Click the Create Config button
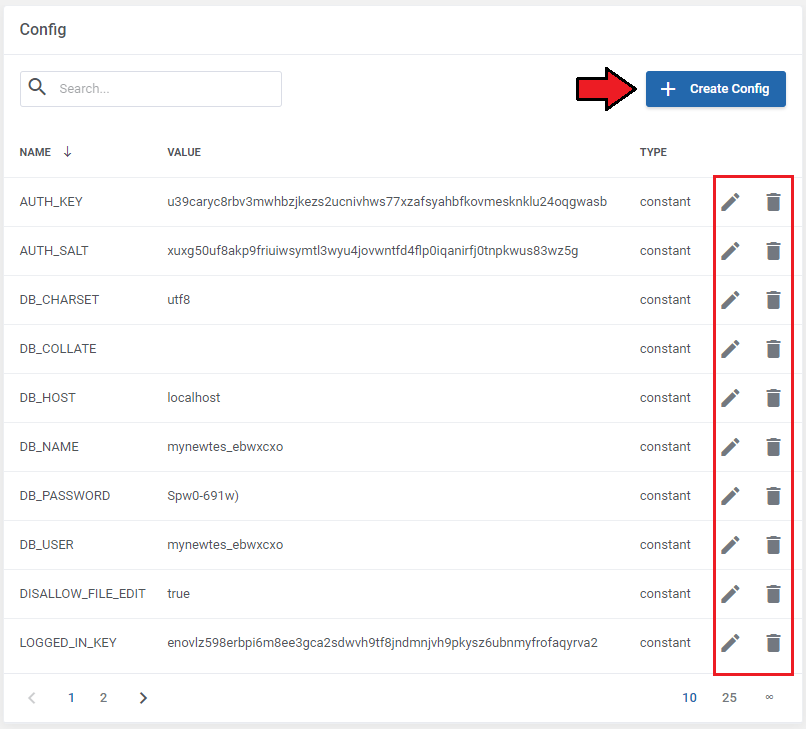 (716, 89)
